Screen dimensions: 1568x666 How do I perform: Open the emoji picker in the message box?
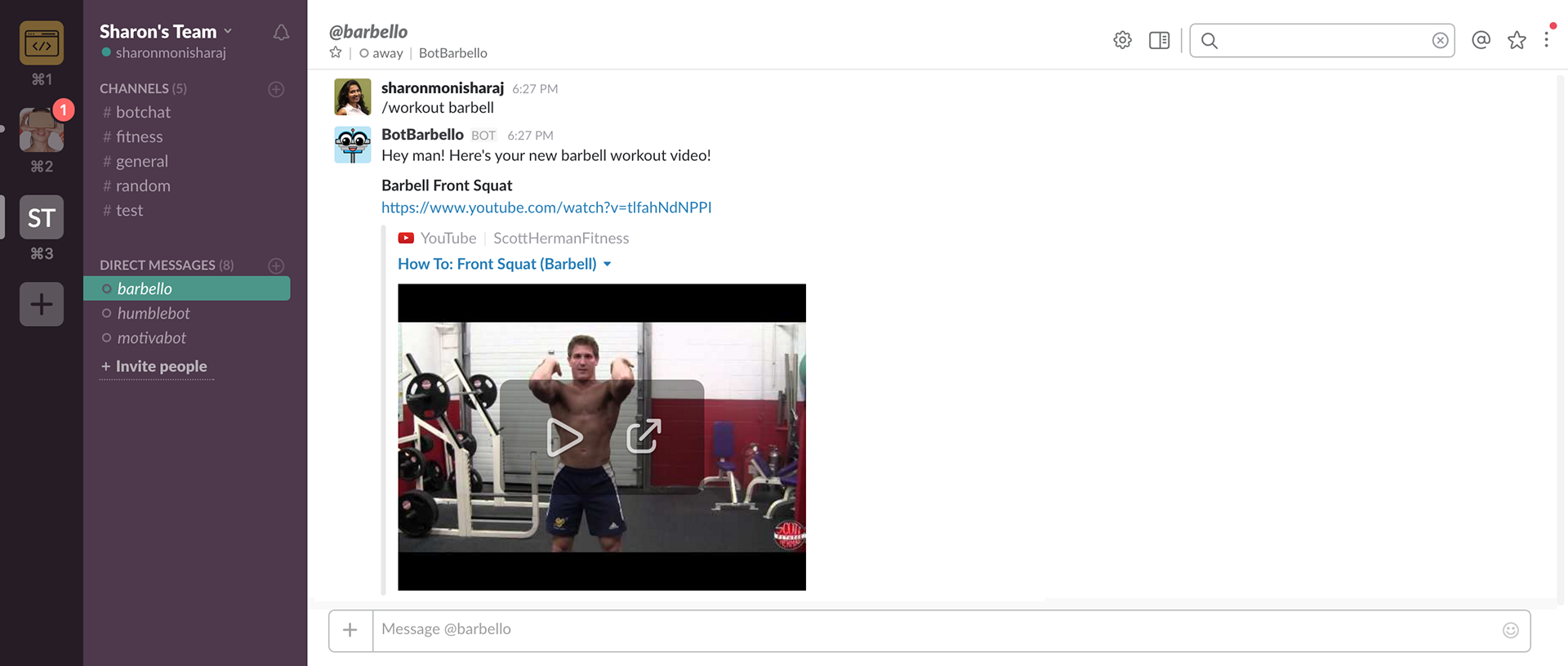pyautogui.click(x=1511, y=630)
